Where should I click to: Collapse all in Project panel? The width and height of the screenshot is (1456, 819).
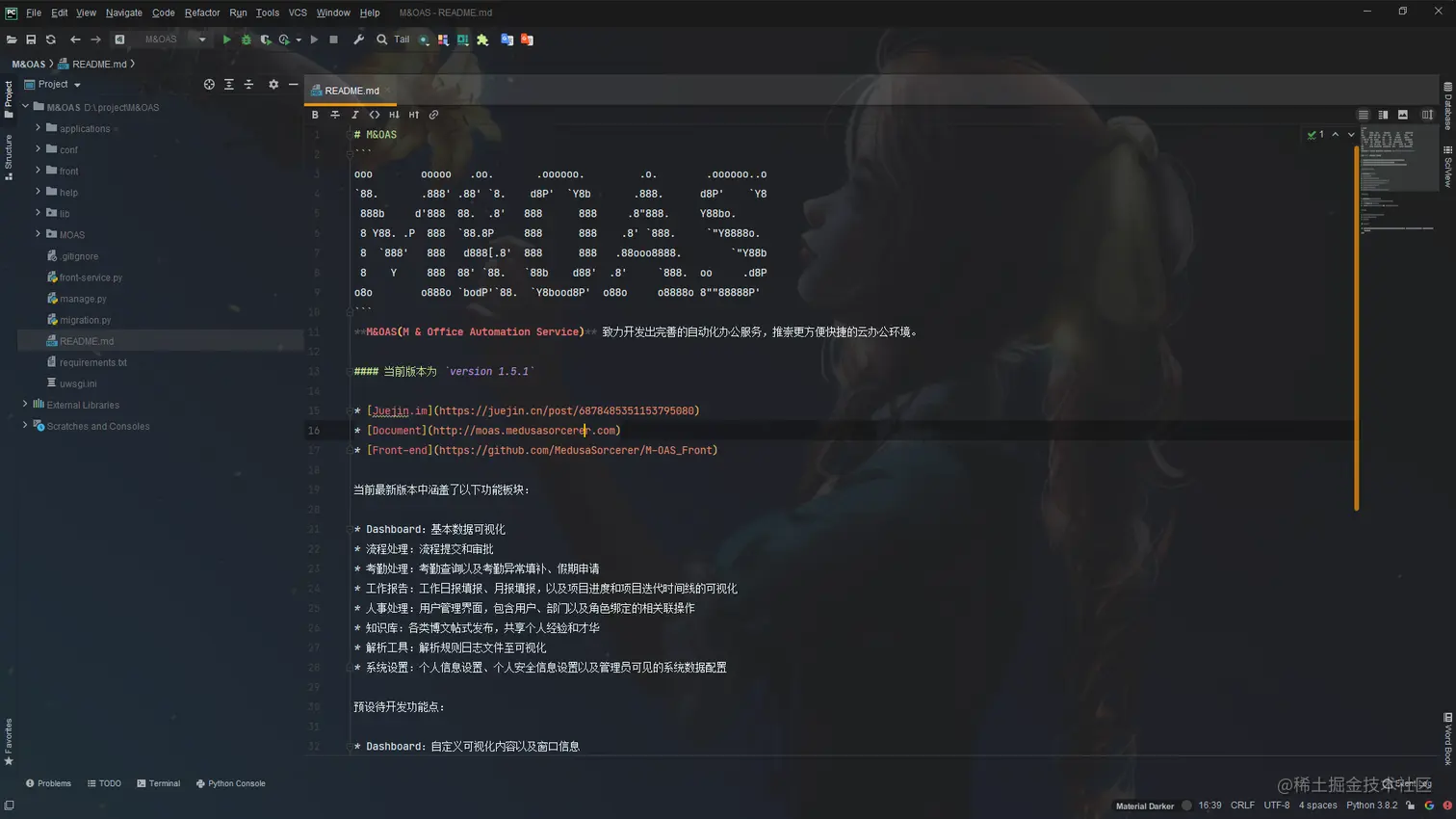tap(248, 85)
